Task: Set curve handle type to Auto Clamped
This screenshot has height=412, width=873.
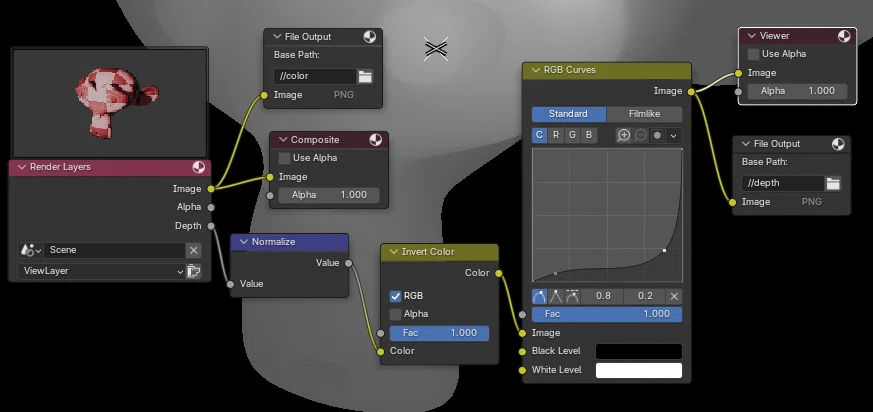Action: tap(572, 296)
